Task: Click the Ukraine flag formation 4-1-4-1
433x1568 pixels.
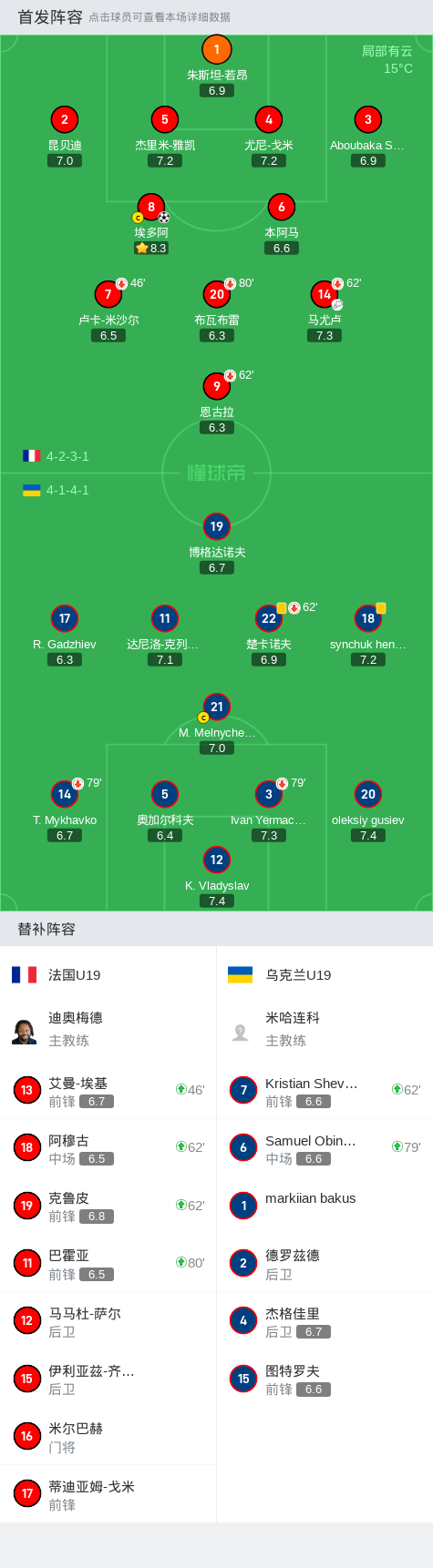Action: 56,490
